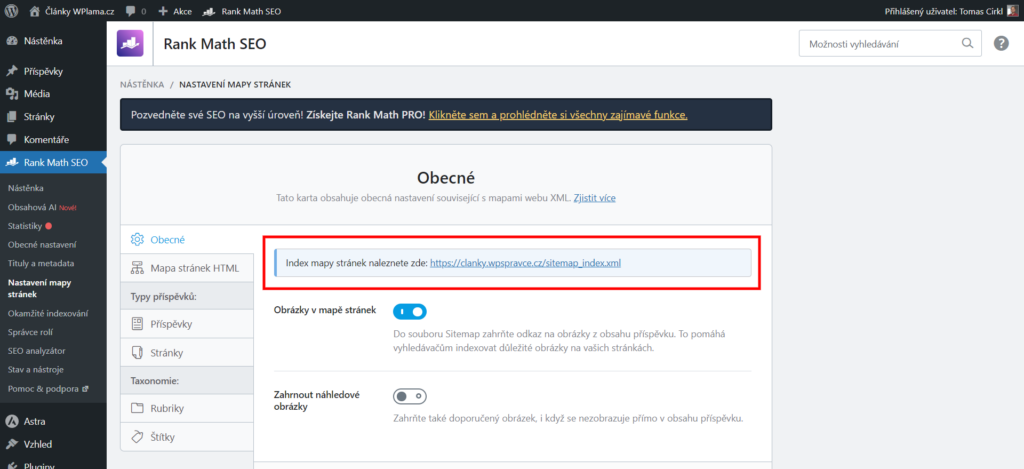Click the Stránky page icon in tabs
1024x469 pixels.
tap(137, 353)
